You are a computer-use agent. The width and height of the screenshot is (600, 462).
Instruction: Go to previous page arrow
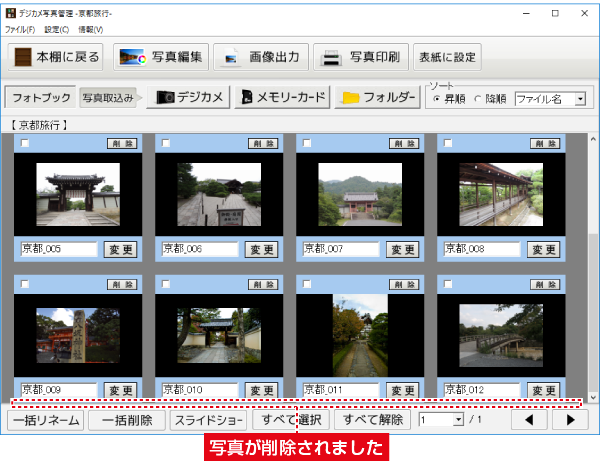(529, 420)
